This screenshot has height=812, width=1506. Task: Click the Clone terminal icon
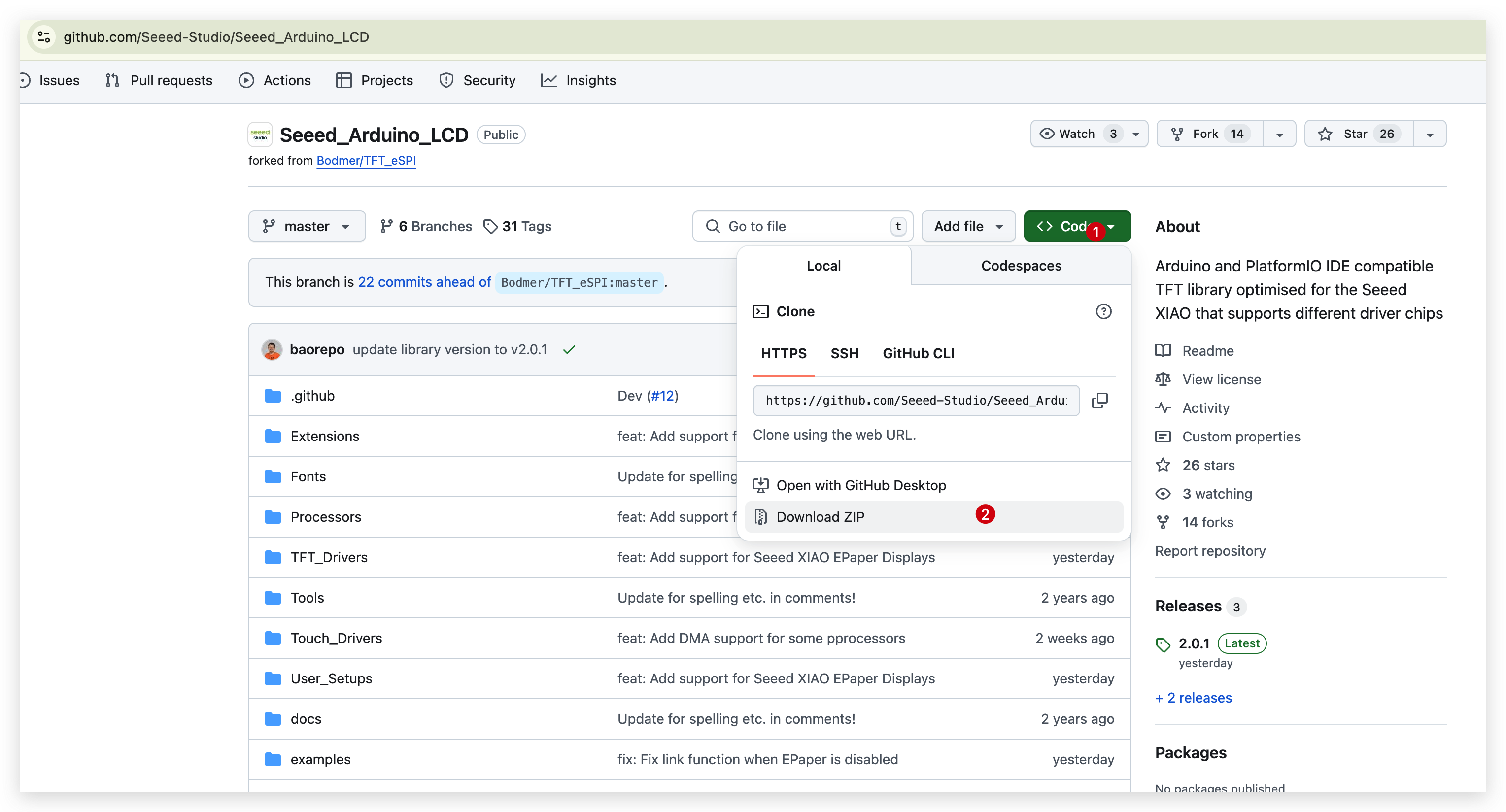(x=760, y=311)
